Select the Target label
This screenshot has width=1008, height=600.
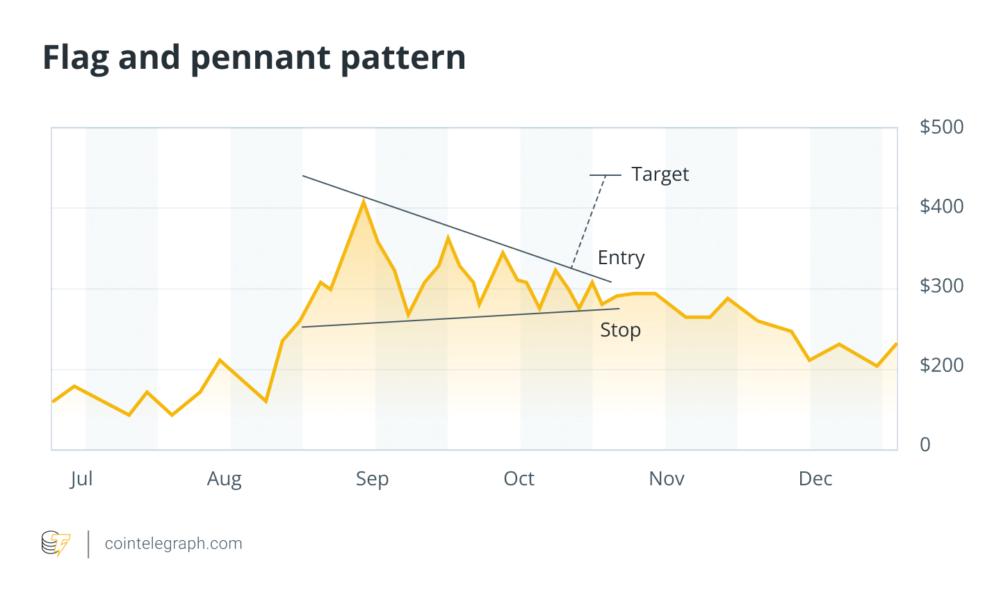pyautogui.click(x=660, y=175)
